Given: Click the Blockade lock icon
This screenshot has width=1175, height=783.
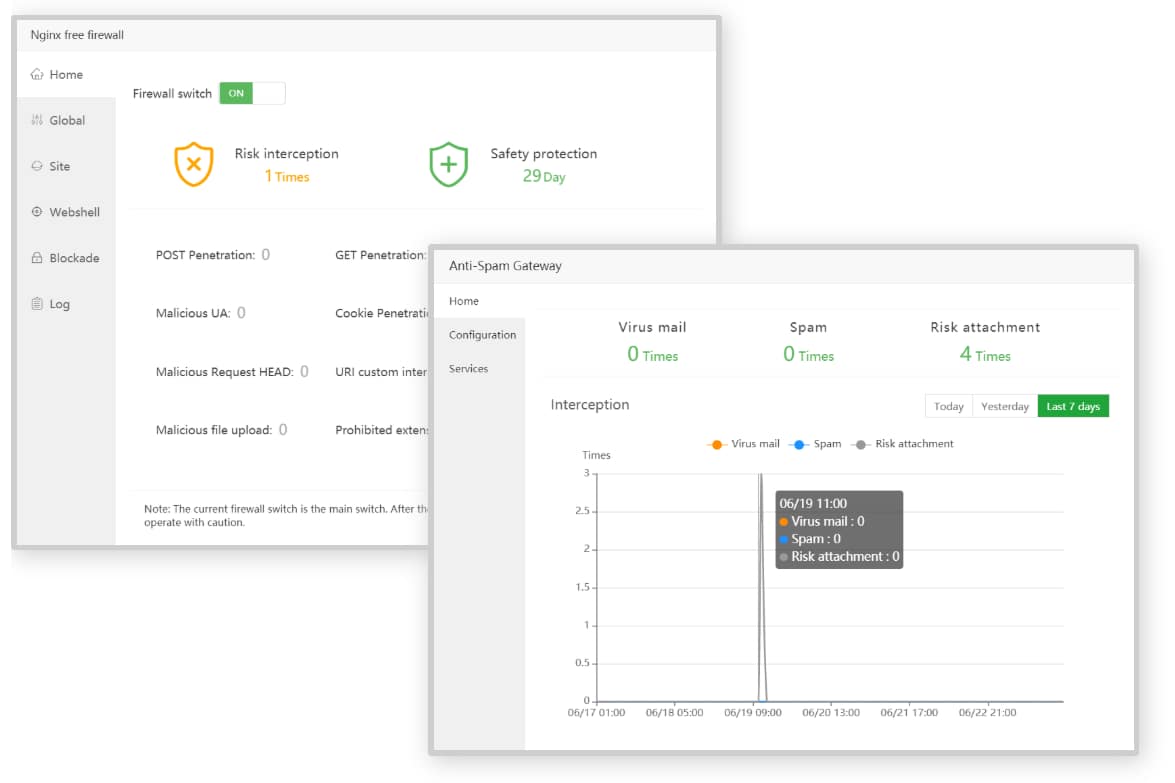Looking at the screenshot, I should 37,258.
